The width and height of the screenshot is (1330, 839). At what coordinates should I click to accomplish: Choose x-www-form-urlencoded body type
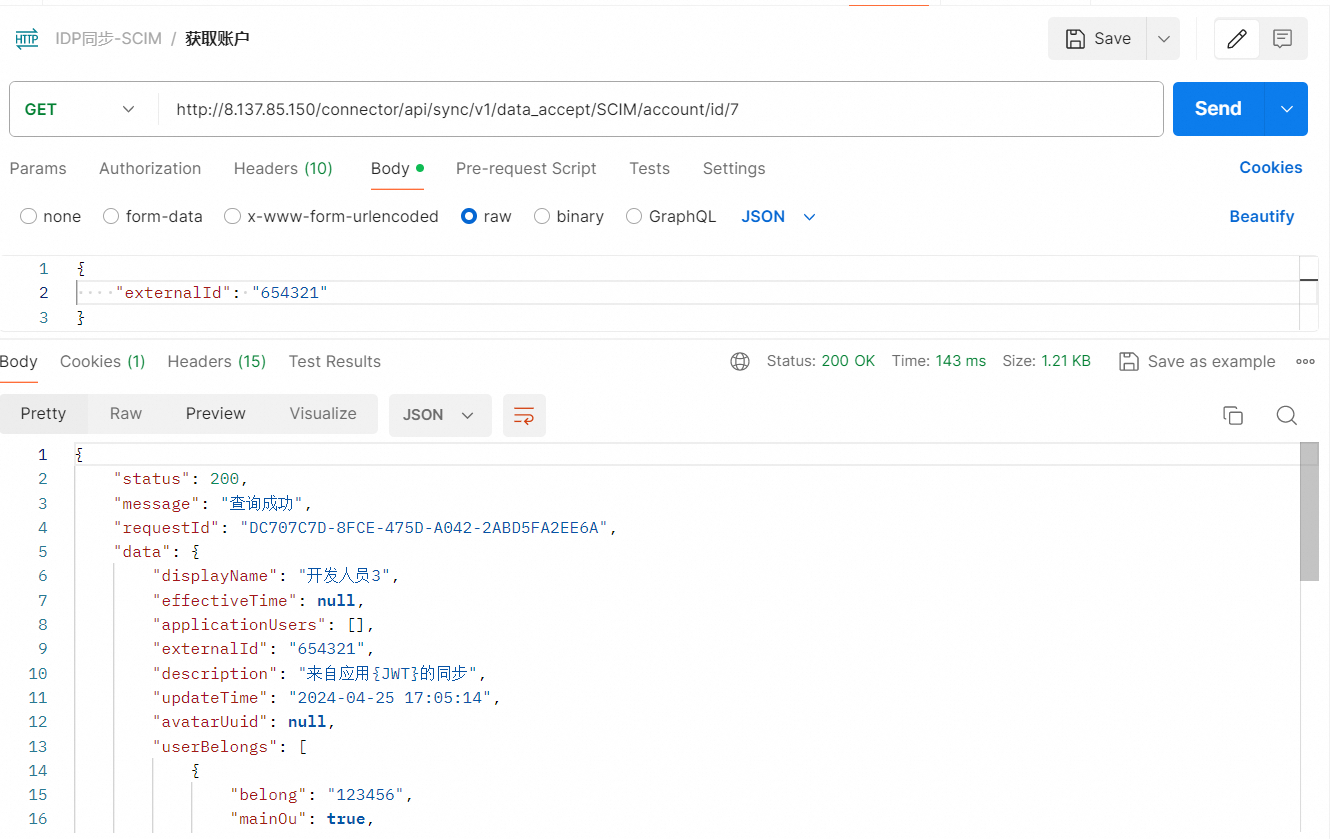pyautogui.click(x=331, y=216)
